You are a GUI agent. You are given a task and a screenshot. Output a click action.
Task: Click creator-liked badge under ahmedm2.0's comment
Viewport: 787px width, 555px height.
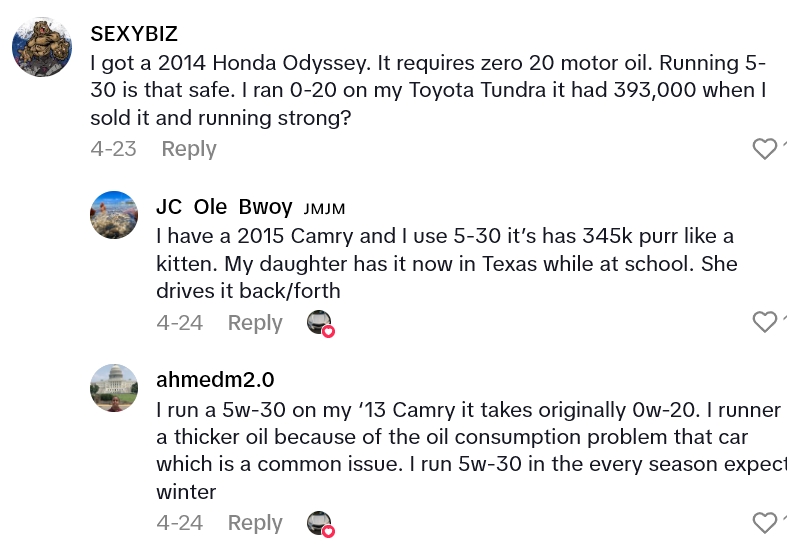(x=319, y=523)
